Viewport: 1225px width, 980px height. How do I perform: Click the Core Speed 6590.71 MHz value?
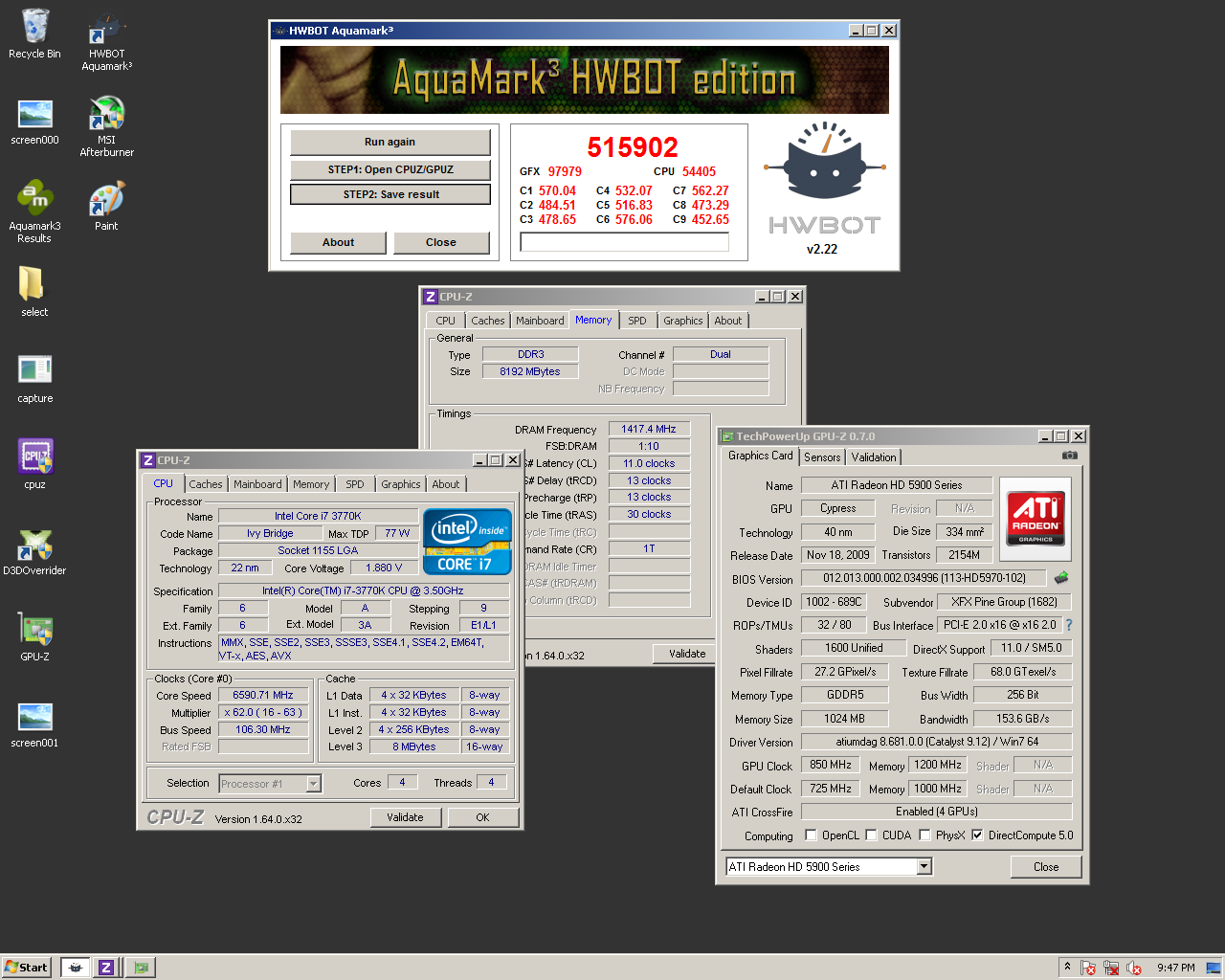coord(263,696)
